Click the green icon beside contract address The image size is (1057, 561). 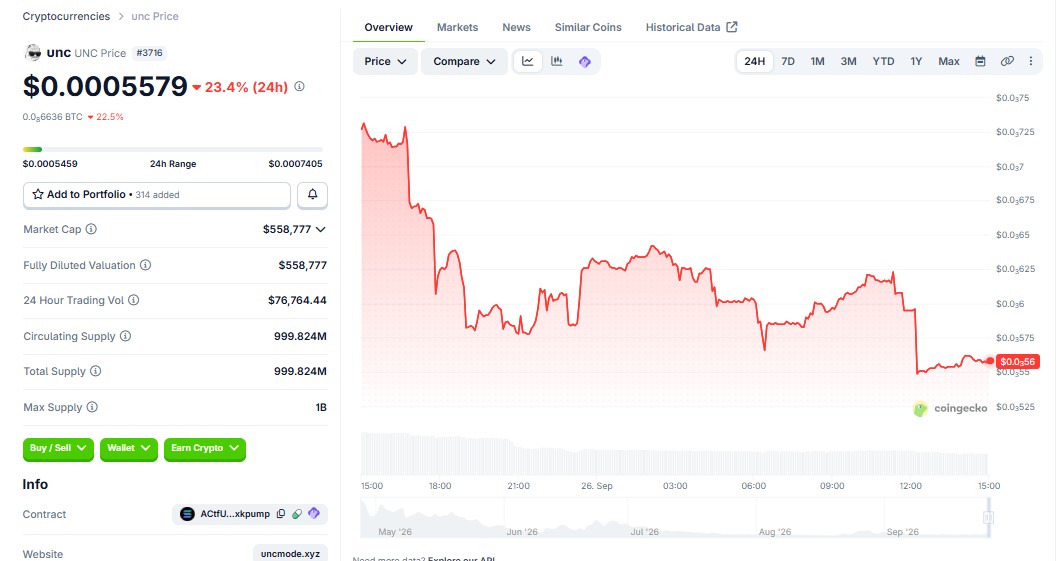[x=297, y=514]
